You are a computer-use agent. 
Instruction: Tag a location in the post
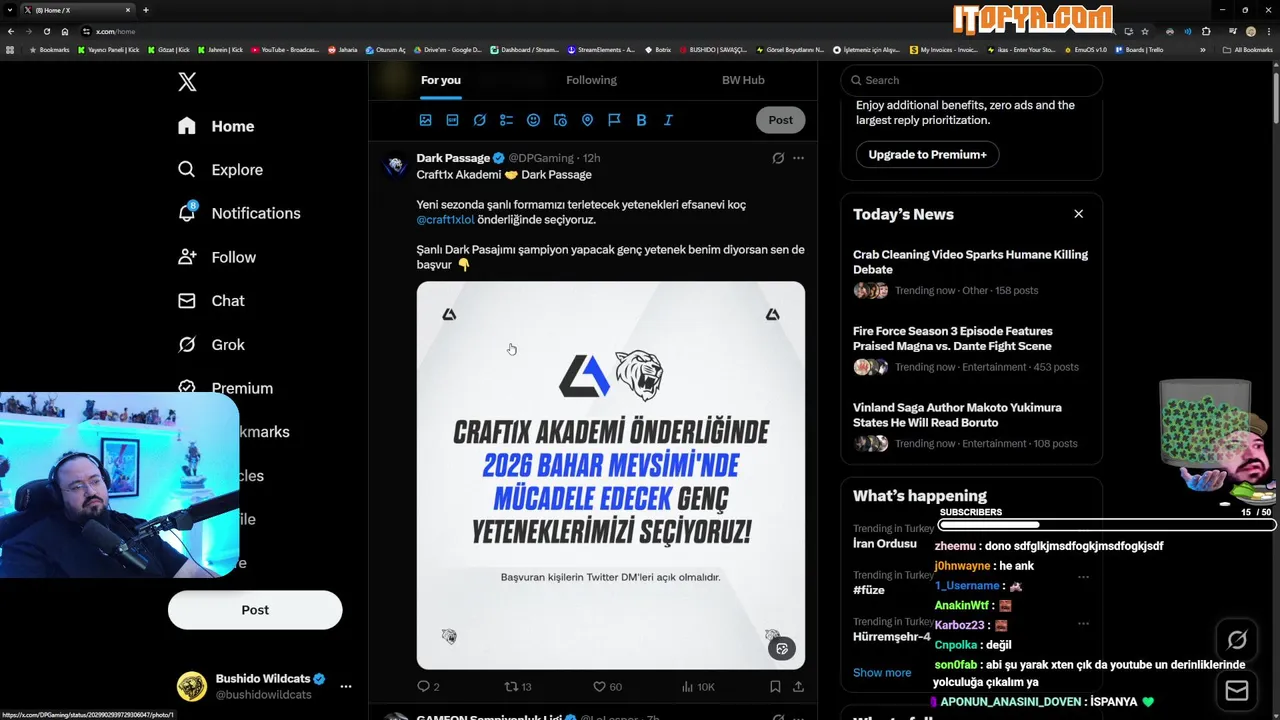pyautogui.click(x=587, y=120)
